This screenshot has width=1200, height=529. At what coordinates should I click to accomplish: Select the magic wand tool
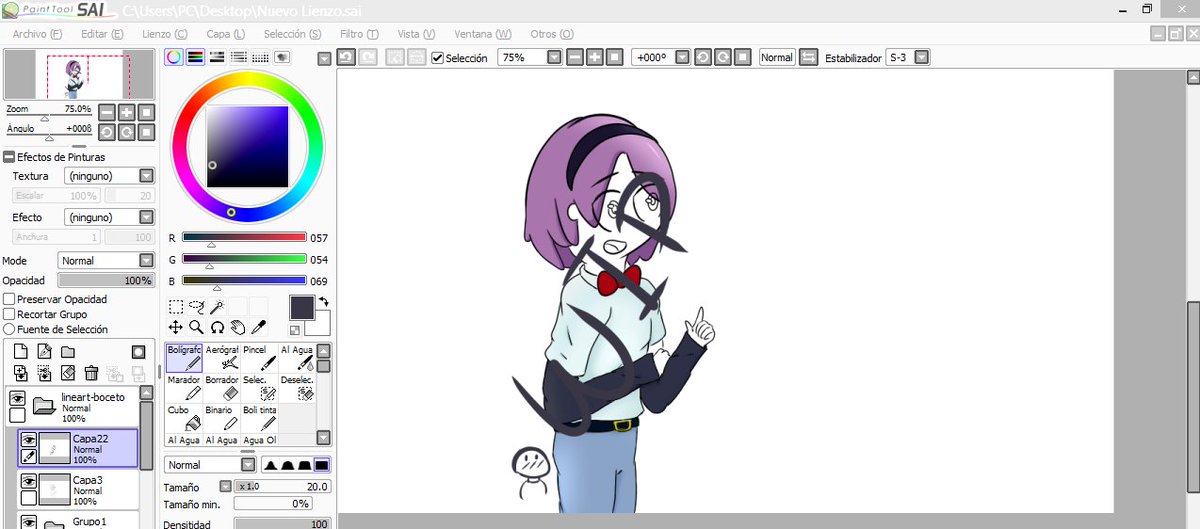(216, 307)
